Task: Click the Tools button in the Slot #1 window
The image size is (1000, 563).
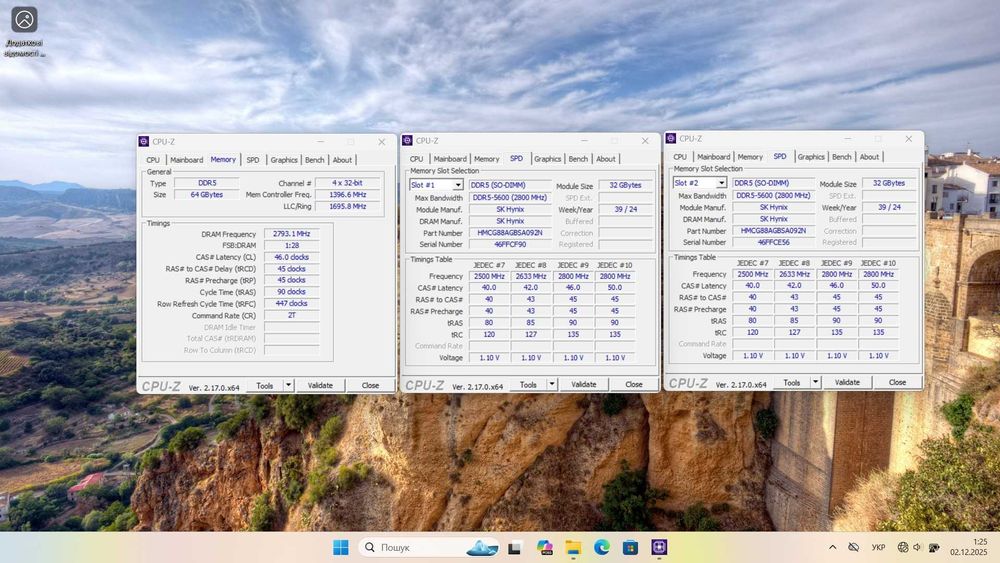Action: click(528, 384)
